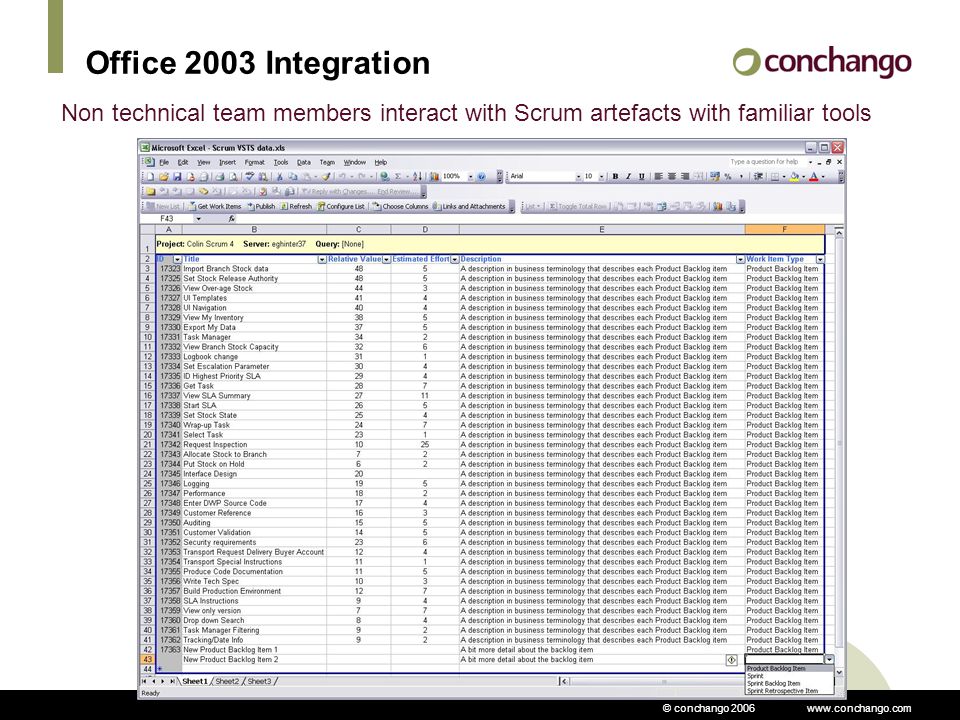Open the File menu

[164, 162]
